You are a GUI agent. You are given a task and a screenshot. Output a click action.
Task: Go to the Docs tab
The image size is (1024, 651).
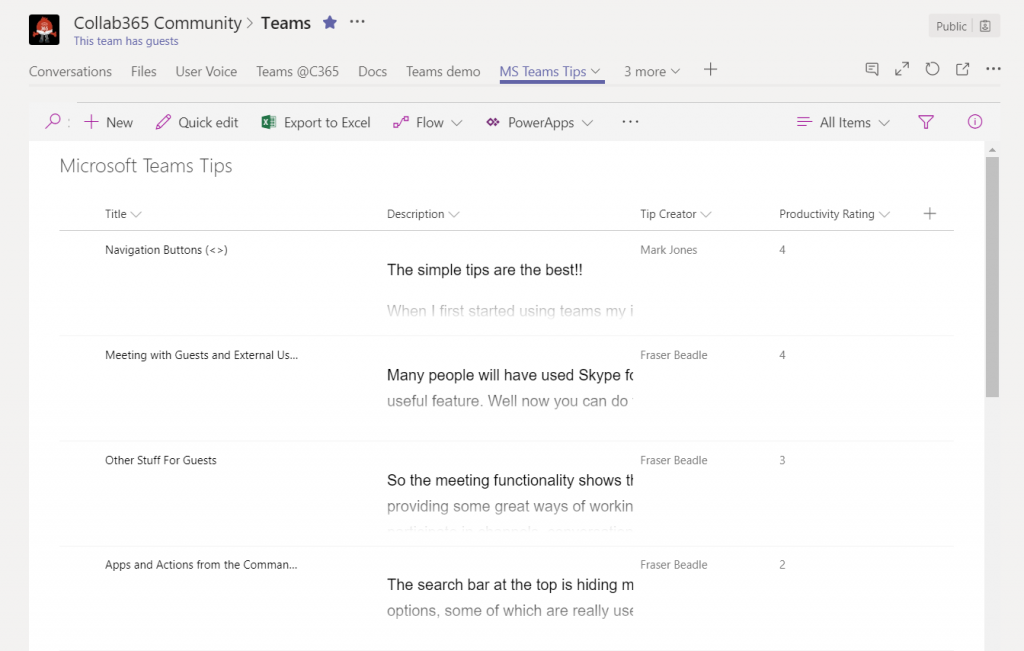pos(372,71)
